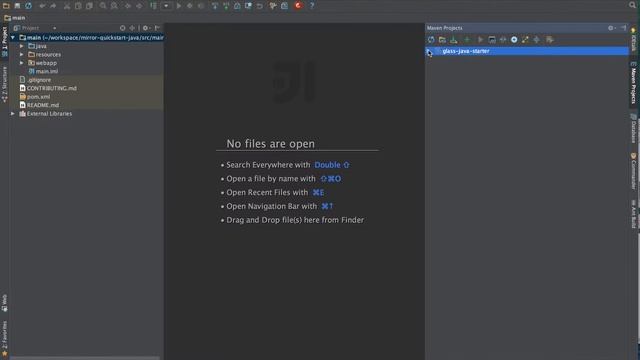Open the Favorites side tab
This screenshot has height=360, width=640.
tap(4, 338)
